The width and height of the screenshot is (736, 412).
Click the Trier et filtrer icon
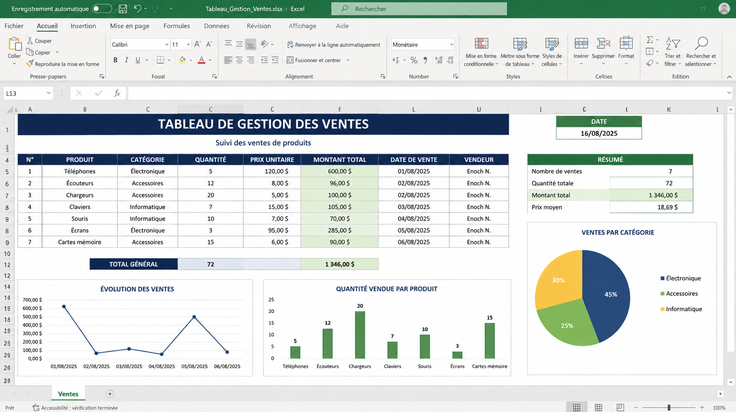coord(673,44)
